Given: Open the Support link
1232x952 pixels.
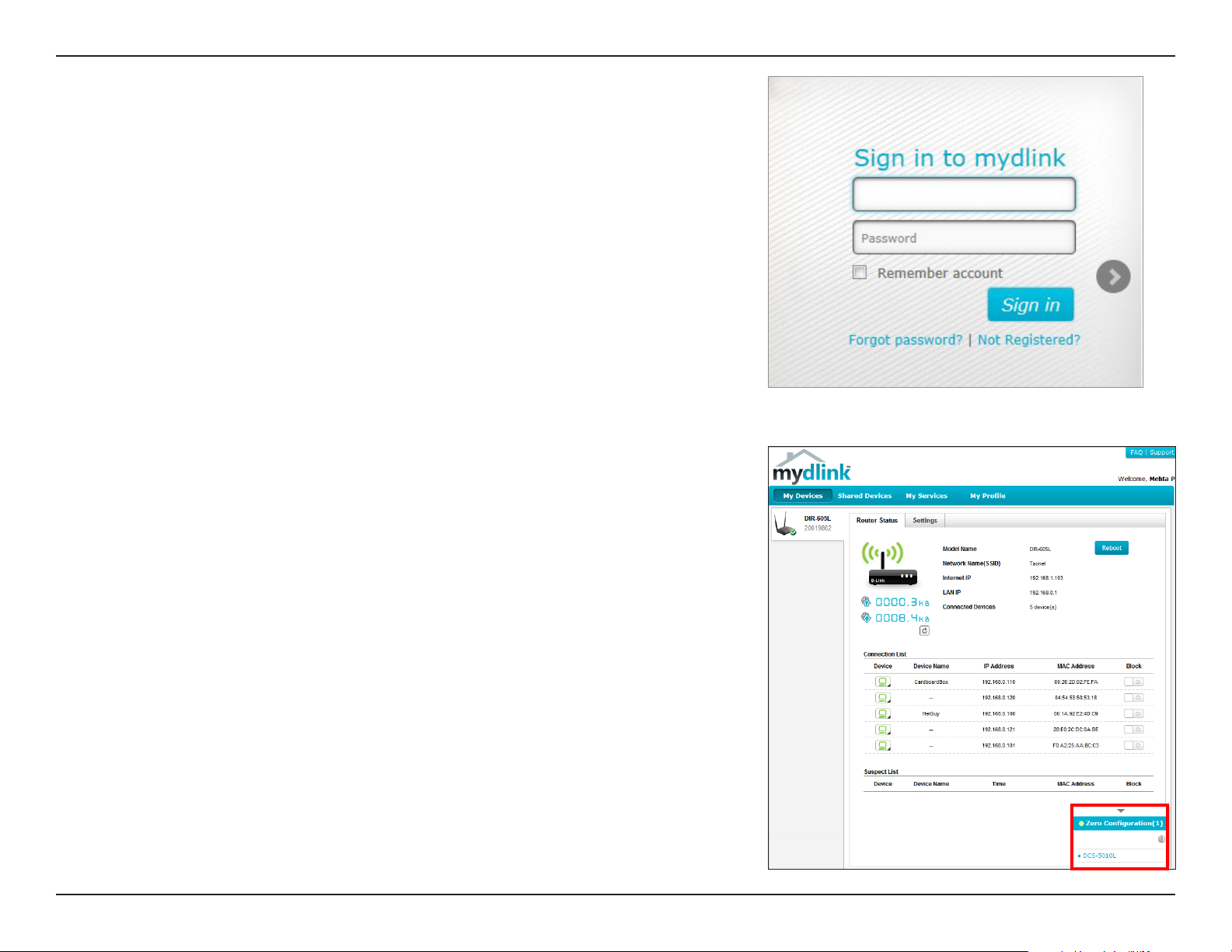Looking at the screenshot, I should click(x=1161, y=452).
